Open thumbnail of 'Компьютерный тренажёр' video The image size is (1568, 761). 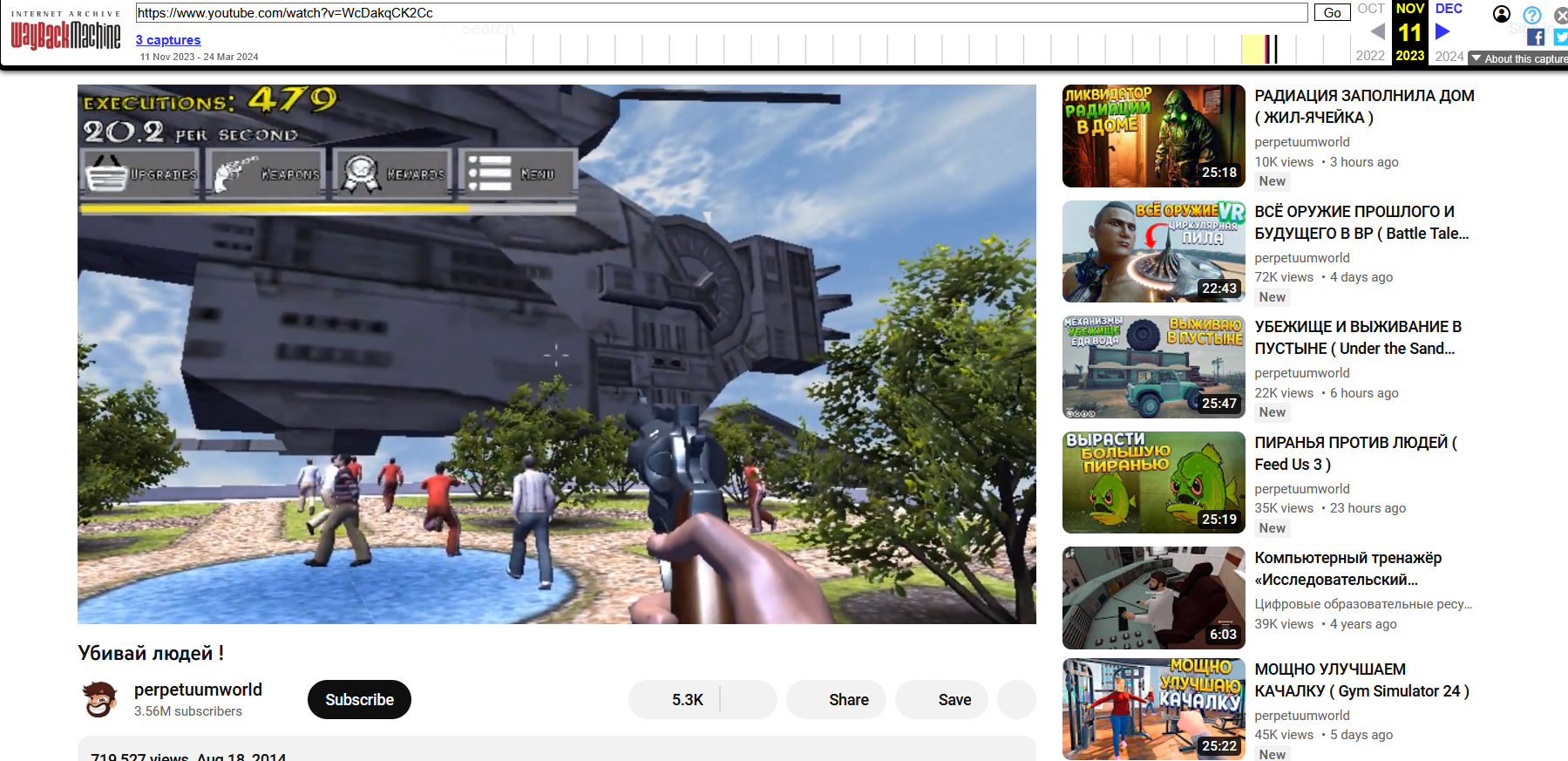click(1154, 598)
